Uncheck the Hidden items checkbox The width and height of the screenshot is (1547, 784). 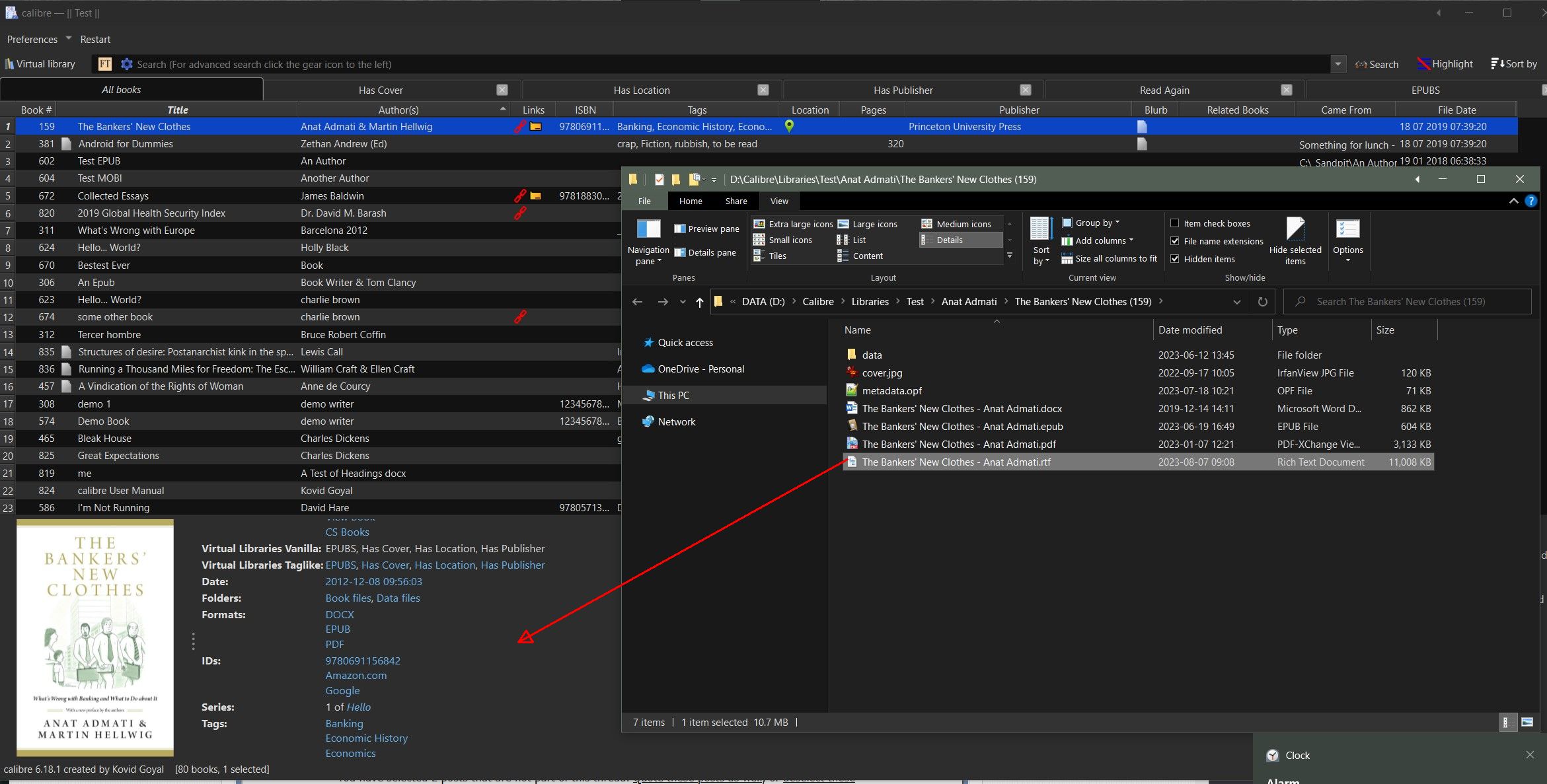coord(1175,259)
